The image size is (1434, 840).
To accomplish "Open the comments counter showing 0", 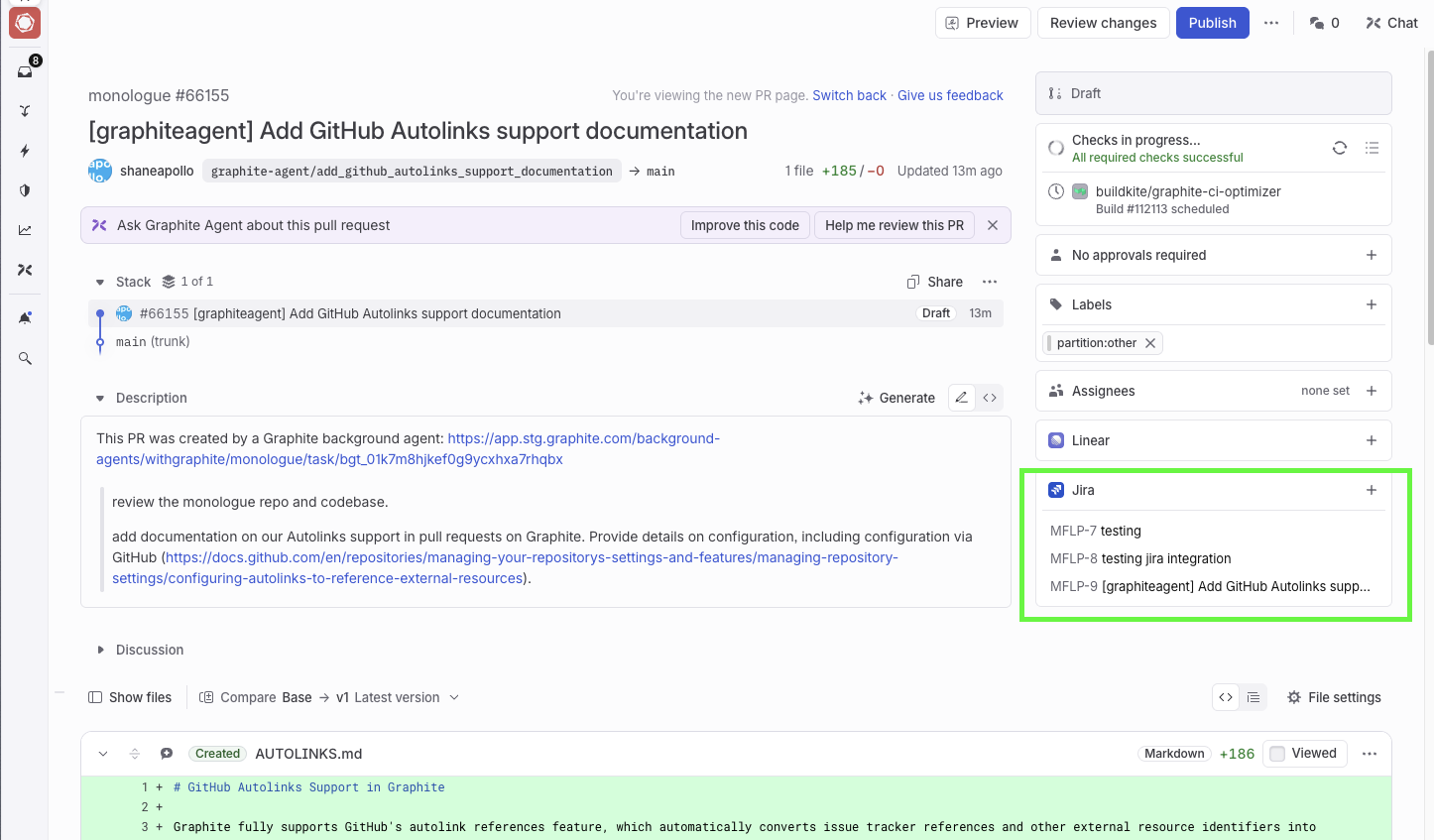I will pos(1324,23).
